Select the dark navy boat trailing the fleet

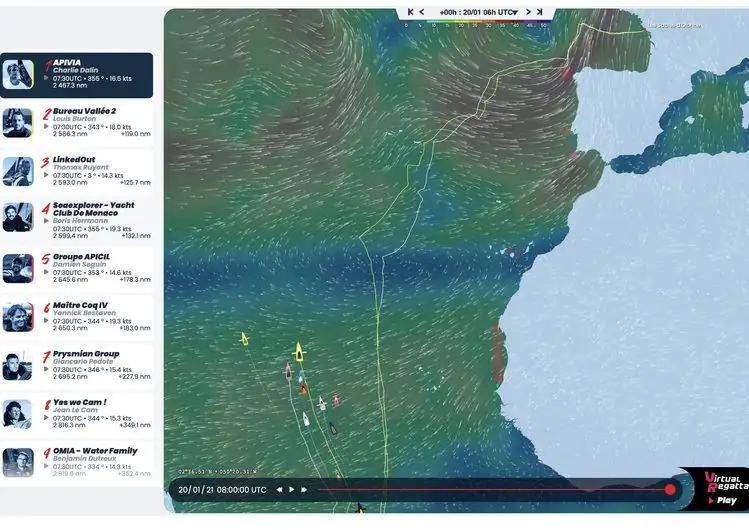[333, 429]
